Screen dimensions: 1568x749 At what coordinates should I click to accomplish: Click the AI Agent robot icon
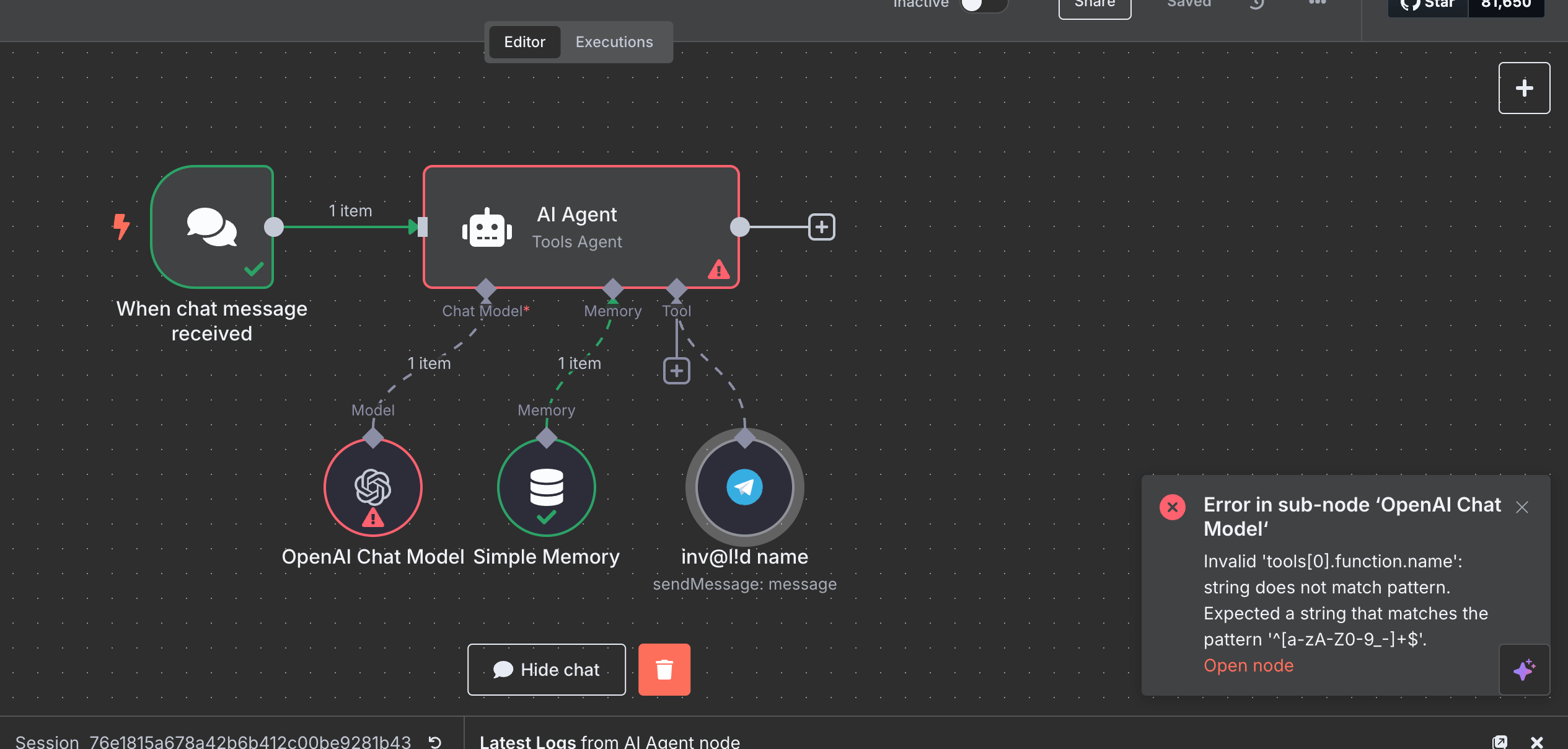(487, 229)
